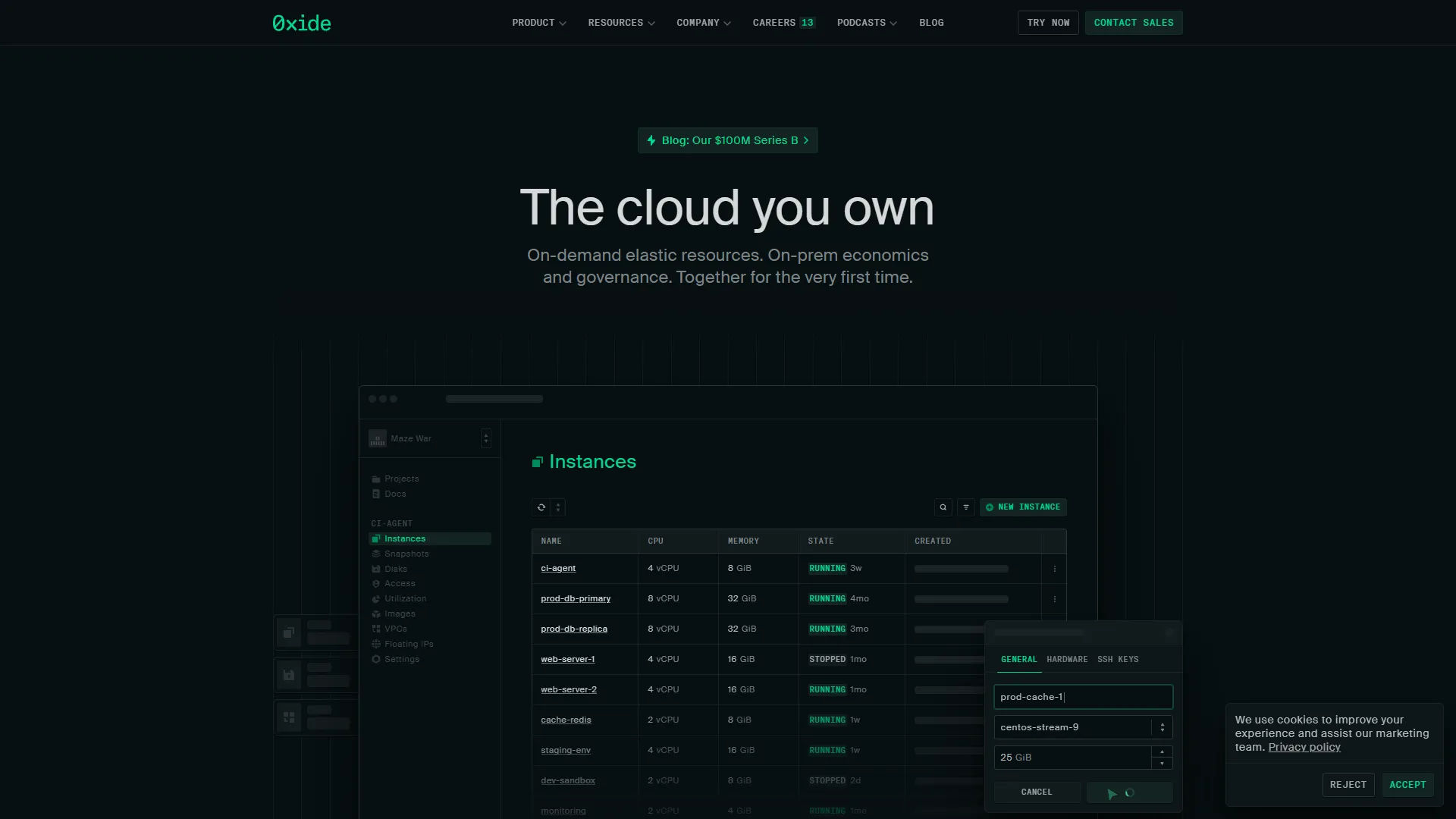Expand the Resources dropdown menu
The image size is (1456, 819).
click(620, 23)
